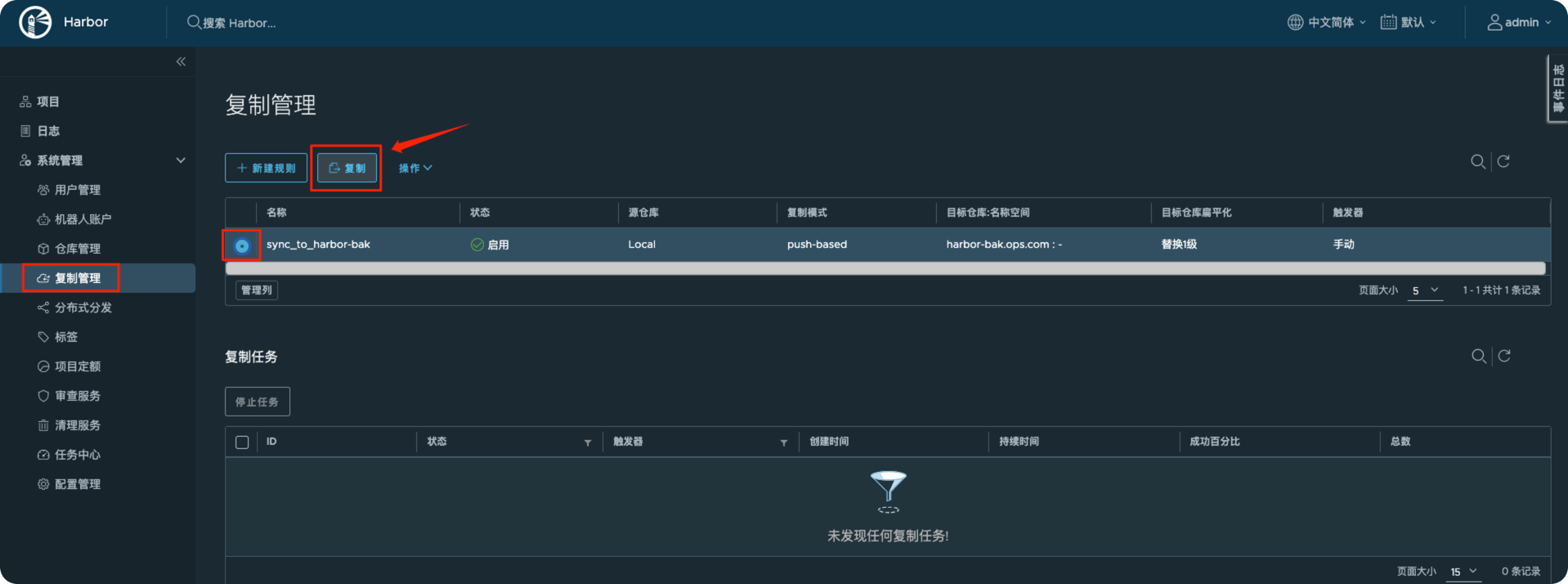Click rule name sync_to_harbor-bak
This screenshot has height=584, width=1568.
point(318,244)
